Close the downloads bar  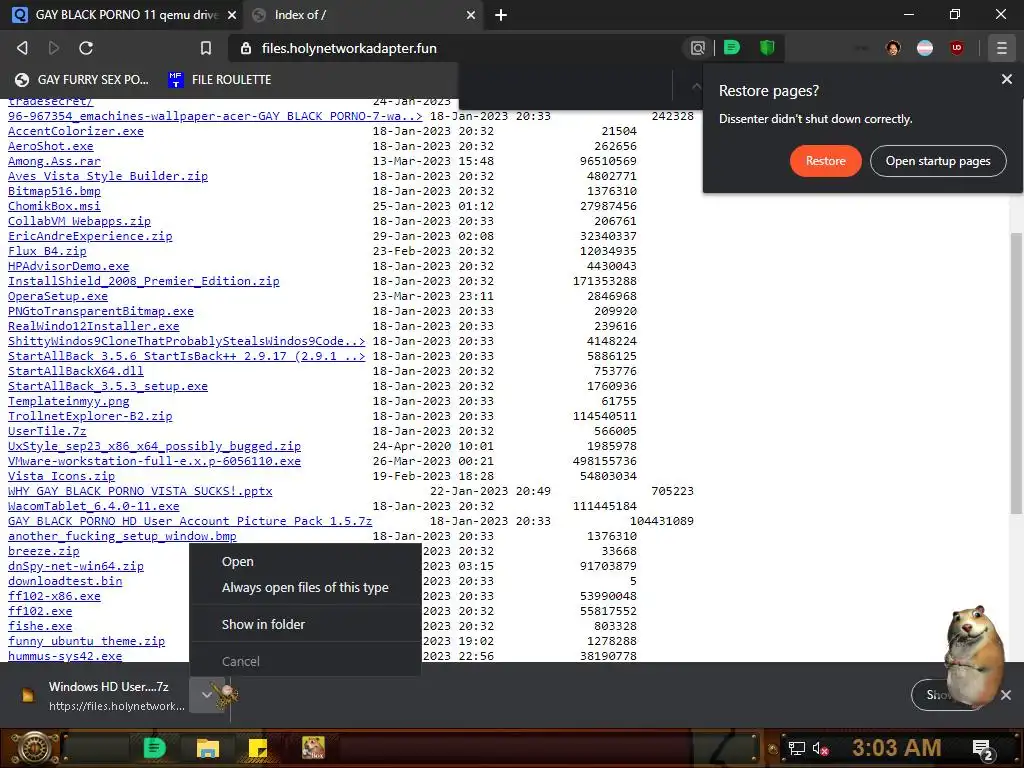[1006, 695]
